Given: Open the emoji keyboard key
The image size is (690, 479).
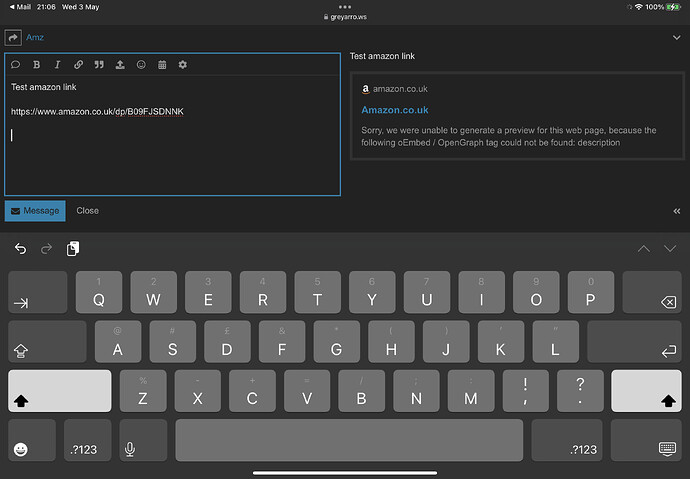Looking at the screenshot, I should tap(32, 440).
